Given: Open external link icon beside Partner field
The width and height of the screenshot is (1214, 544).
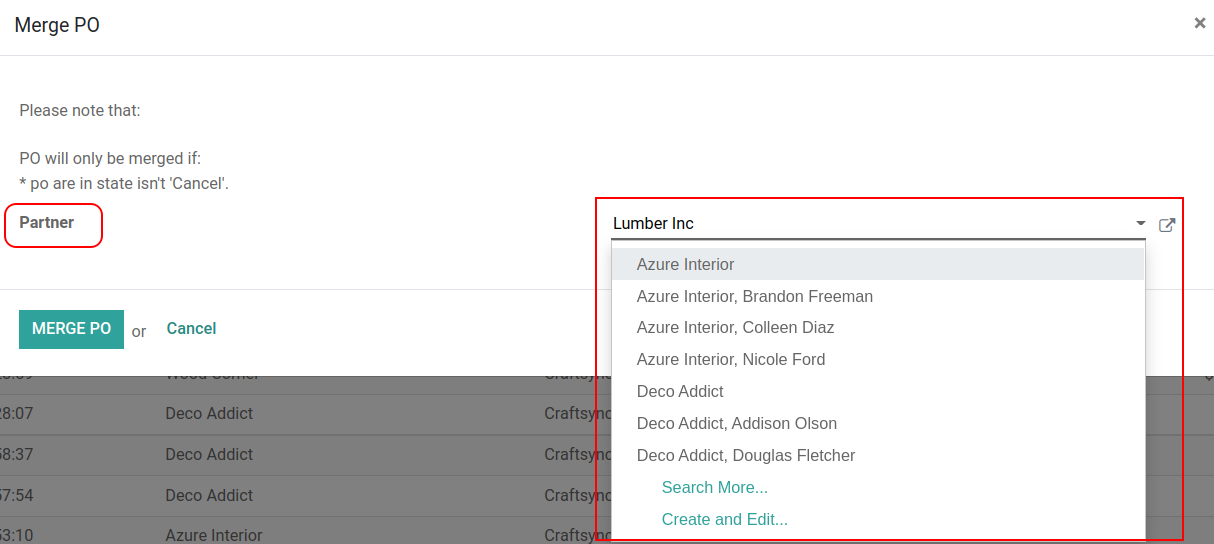Looking at the screenshot, I should (x=1166, y=225).
